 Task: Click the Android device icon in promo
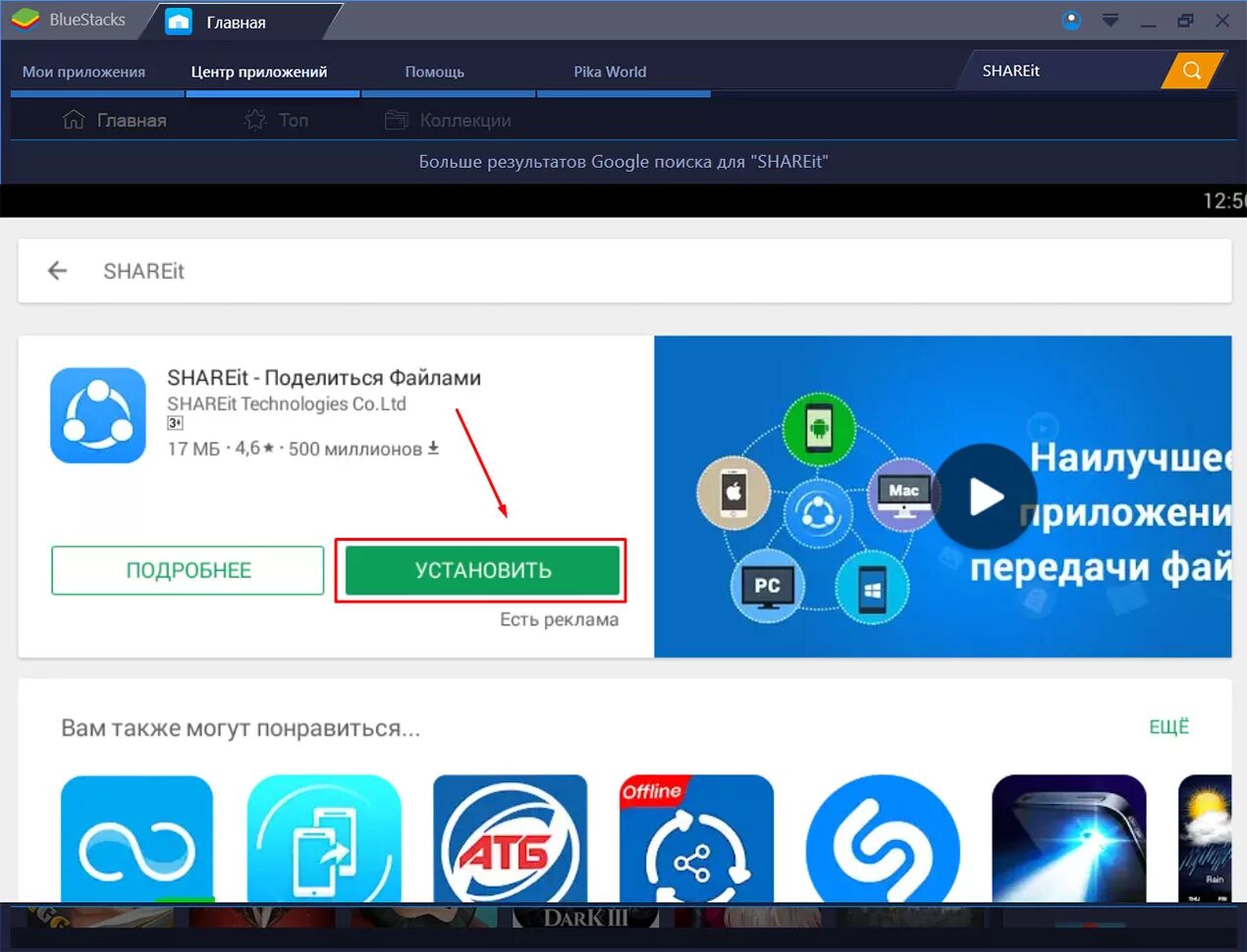[819, 429]
